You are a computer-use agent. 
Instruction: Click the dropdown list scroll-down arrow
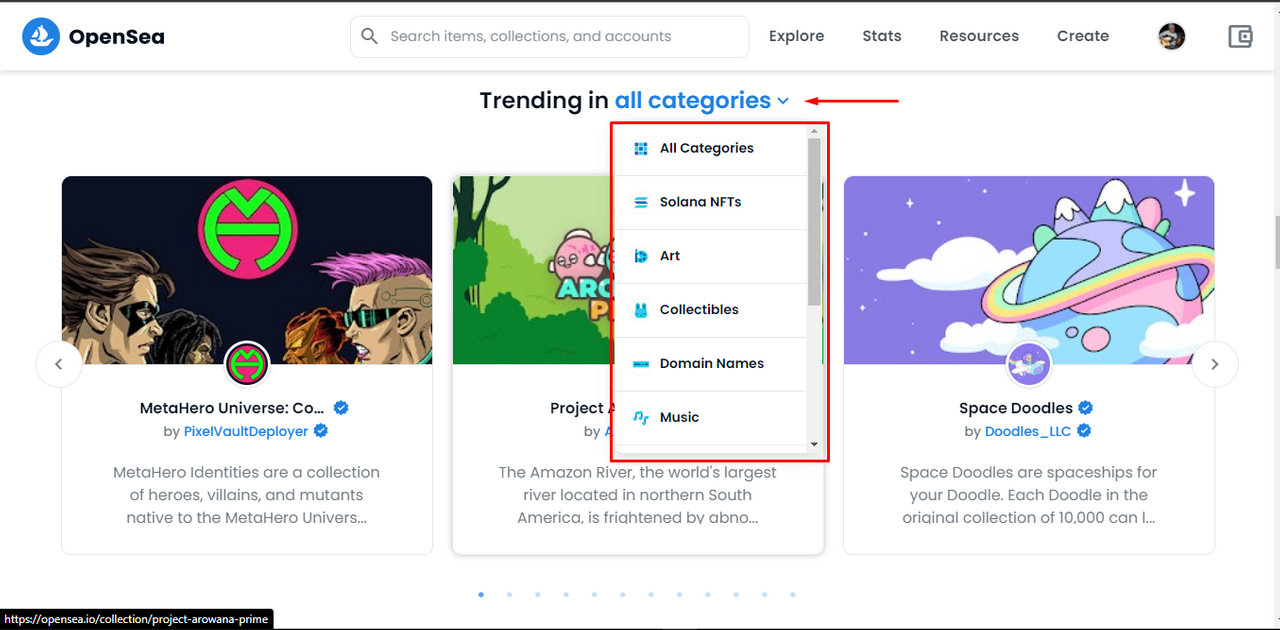814,444
